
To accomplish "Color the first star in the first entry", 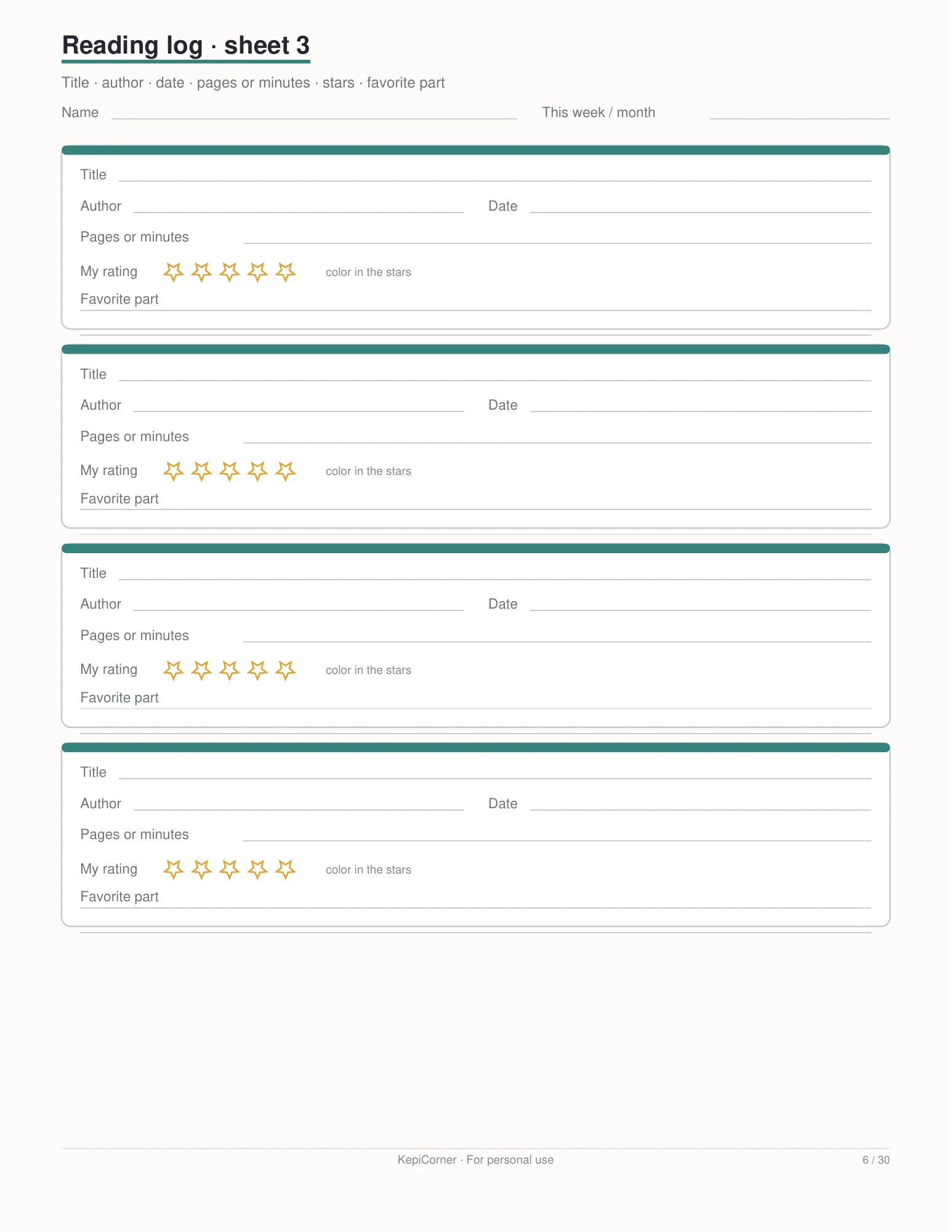I will pos(174,272).
